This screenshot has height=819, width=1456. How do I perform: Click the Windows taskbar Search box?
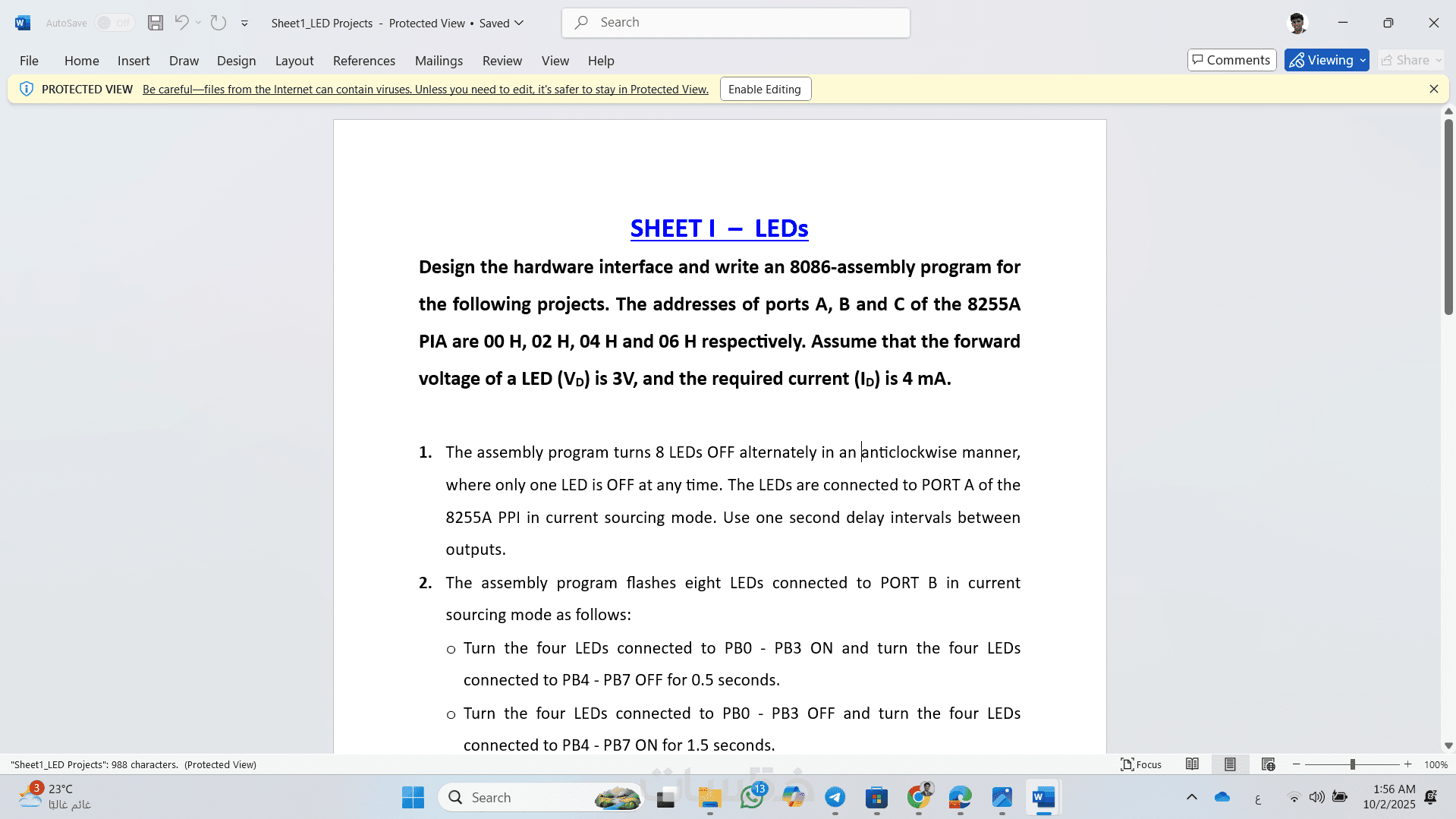[542, 798]
